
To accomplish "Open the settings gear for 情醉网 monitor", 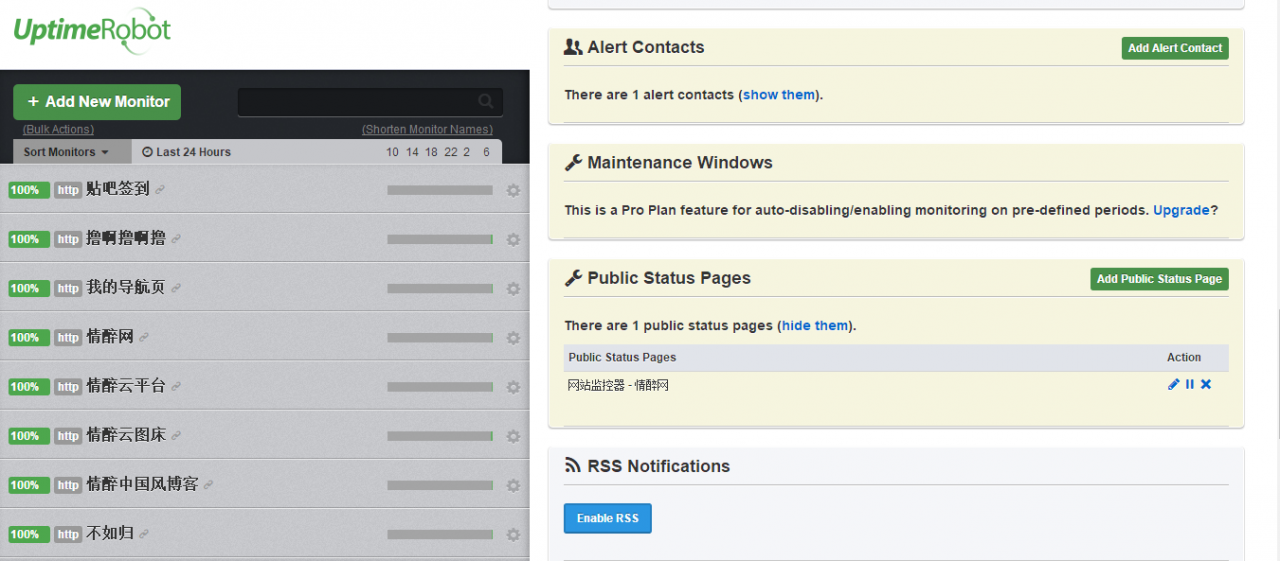I will [513, 338].
